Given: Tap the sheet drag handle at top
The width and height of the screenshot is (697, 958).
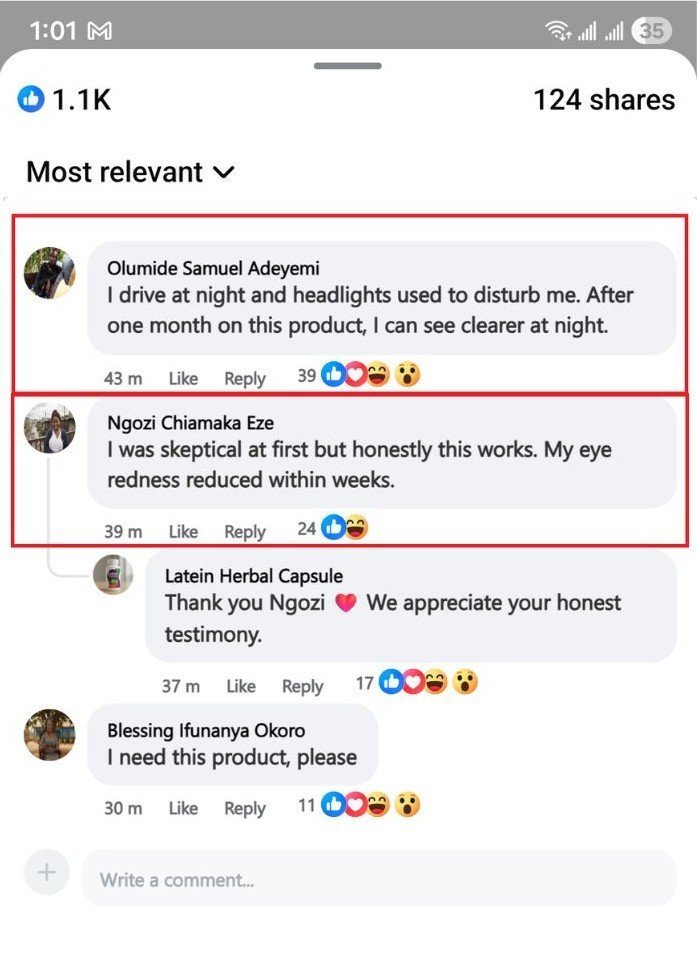Looking at the screenshot, I should pos(347,66).
